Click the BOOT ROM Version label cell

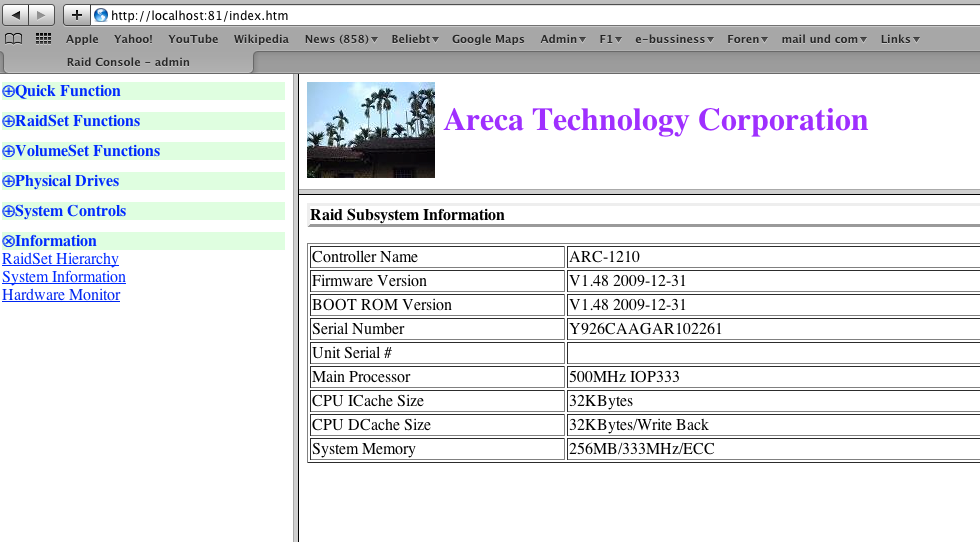click(438, 305)
